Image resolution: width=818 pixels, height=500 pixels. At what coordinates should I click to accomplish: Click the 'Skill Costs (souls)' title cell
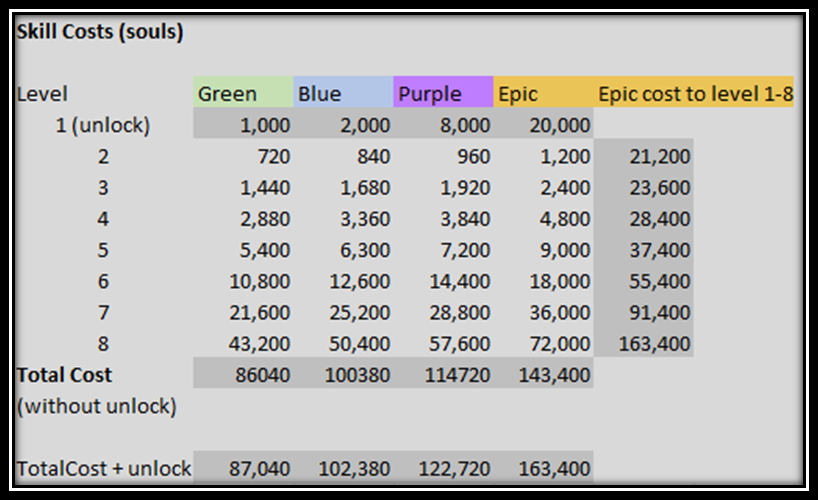coord(100,31)
